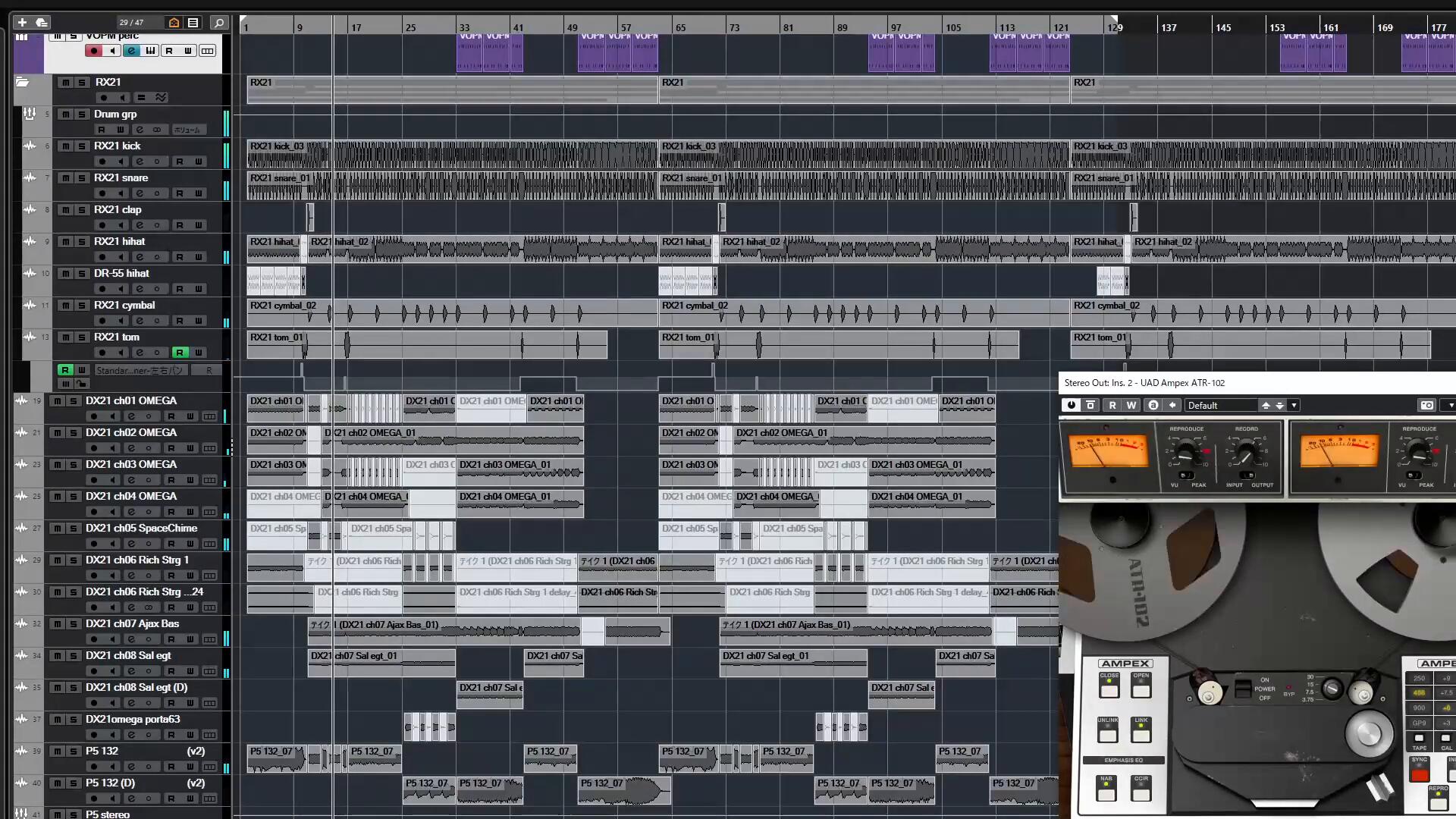The width and height of the screenshot is (1456, 819).
Task: Click the RX21 folder track icon
Action: click(22, 82)
